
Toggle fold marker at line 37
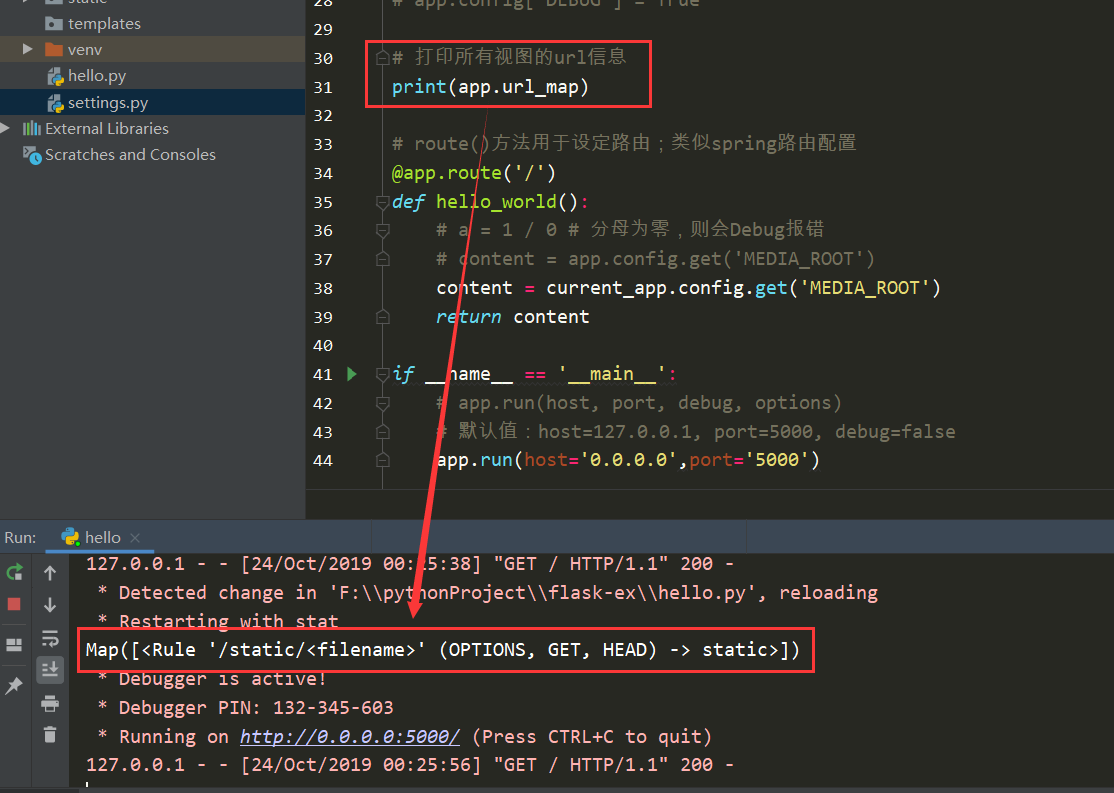(382, 259)
